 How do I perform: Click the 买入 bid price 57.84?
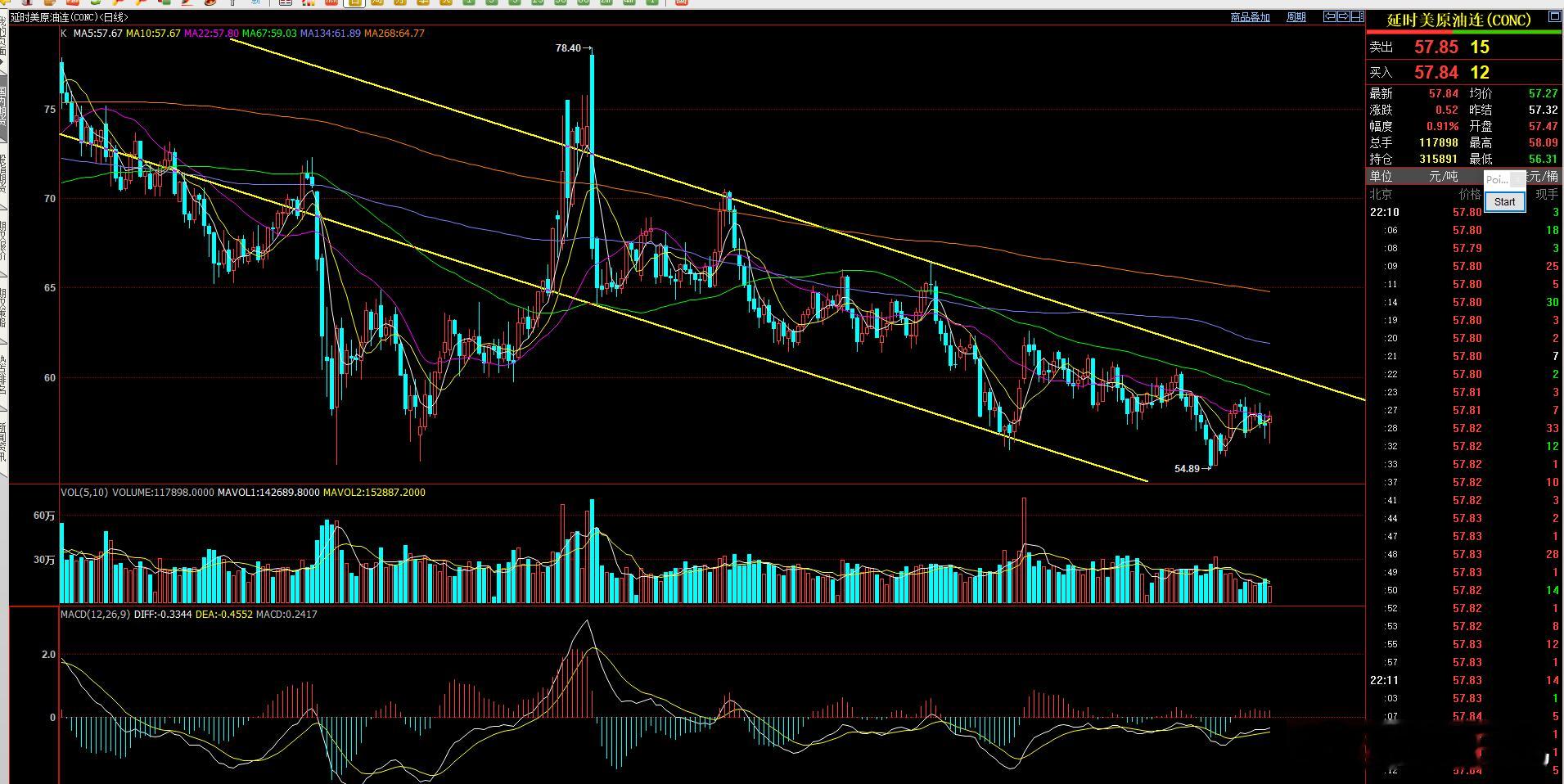tap(1436, 73)
